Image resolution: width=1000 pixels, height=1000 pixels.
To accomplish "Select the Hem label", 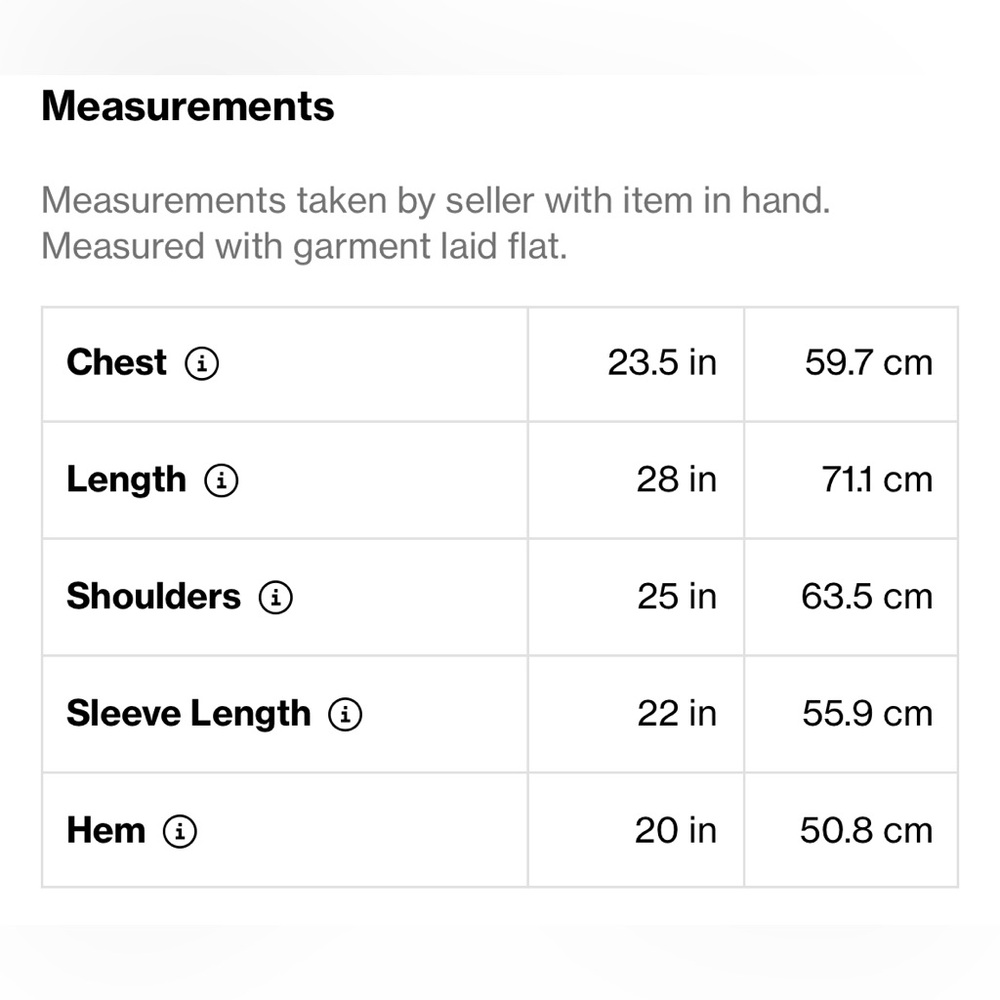I will pyautogui.click(x=106, y=831).
